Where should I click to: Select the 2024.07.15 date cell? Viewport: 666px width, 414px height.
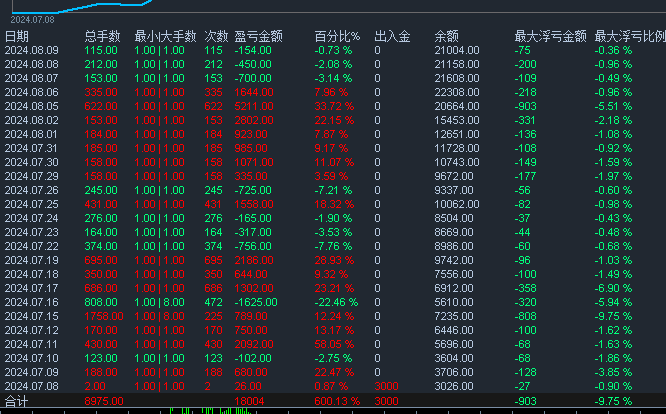(x=31, y=317)
